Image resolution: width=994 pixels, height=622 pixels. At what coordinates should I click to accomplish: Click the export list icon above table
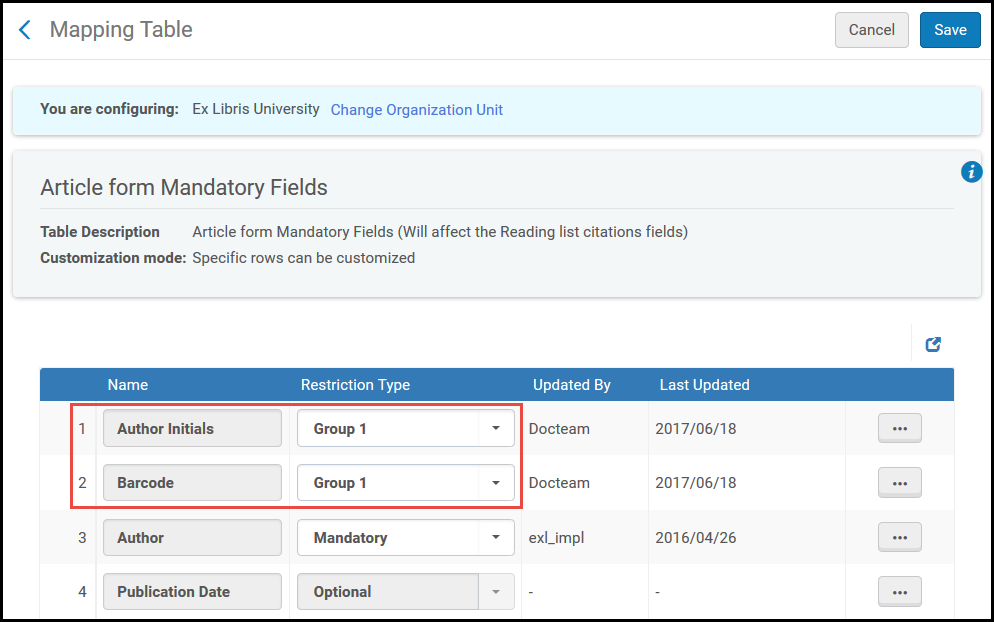point(933,344)
